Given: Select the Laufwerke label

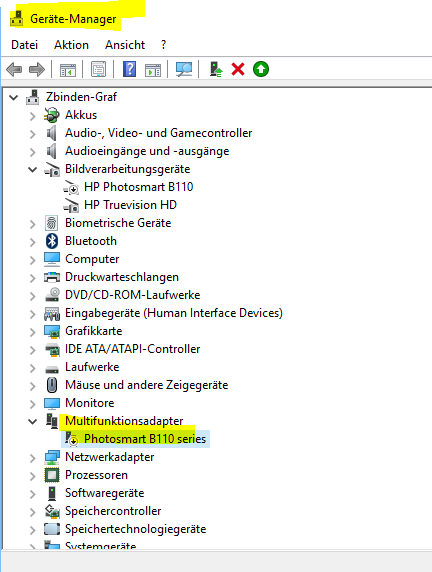Looking at the screenshot, I should point(92,367).
